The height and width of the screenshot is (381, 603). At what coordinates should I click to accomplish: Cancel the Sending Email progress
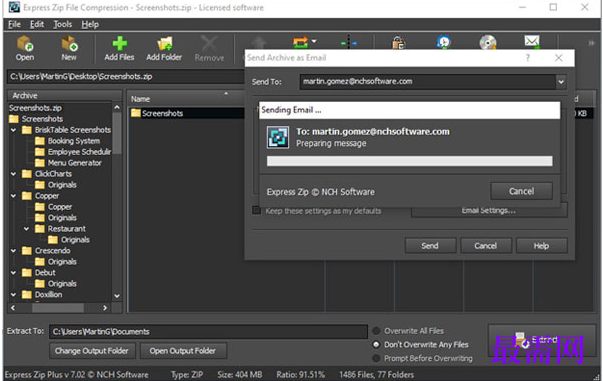[521, 191]
